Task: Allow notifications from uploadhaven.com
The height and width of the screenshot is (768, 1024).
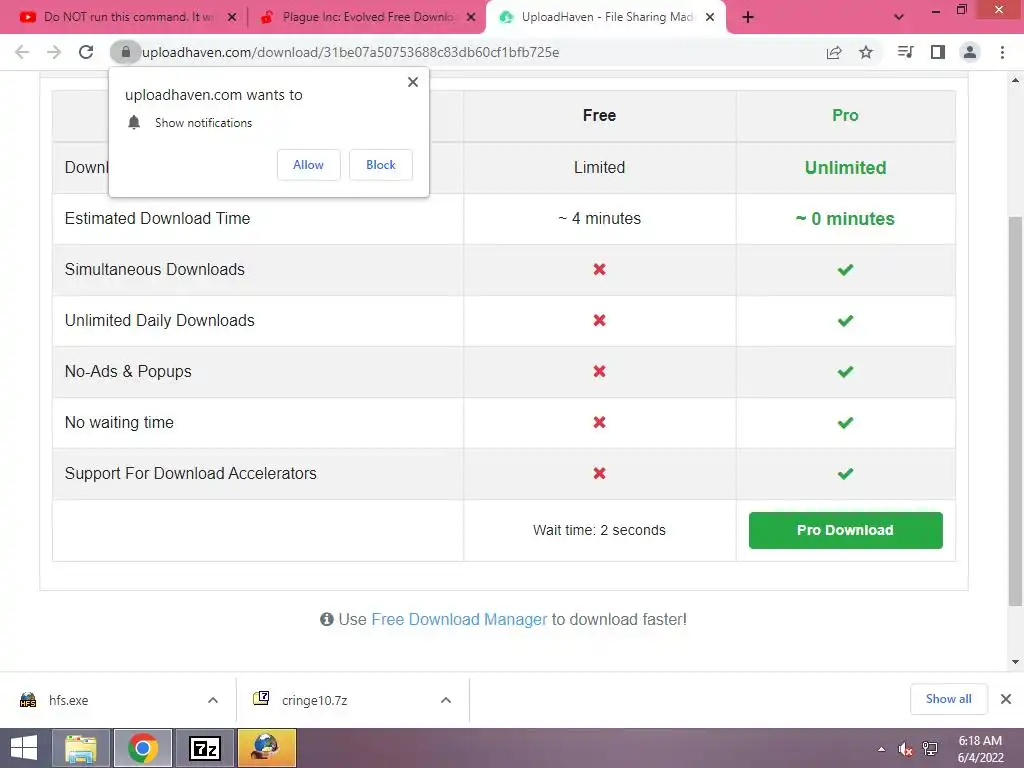Action: [308, 165]
